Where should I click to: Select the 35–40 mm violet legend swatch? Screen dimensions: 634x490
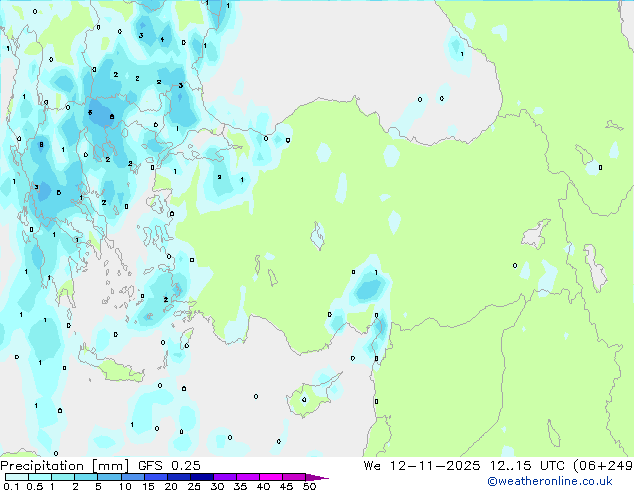247,477
